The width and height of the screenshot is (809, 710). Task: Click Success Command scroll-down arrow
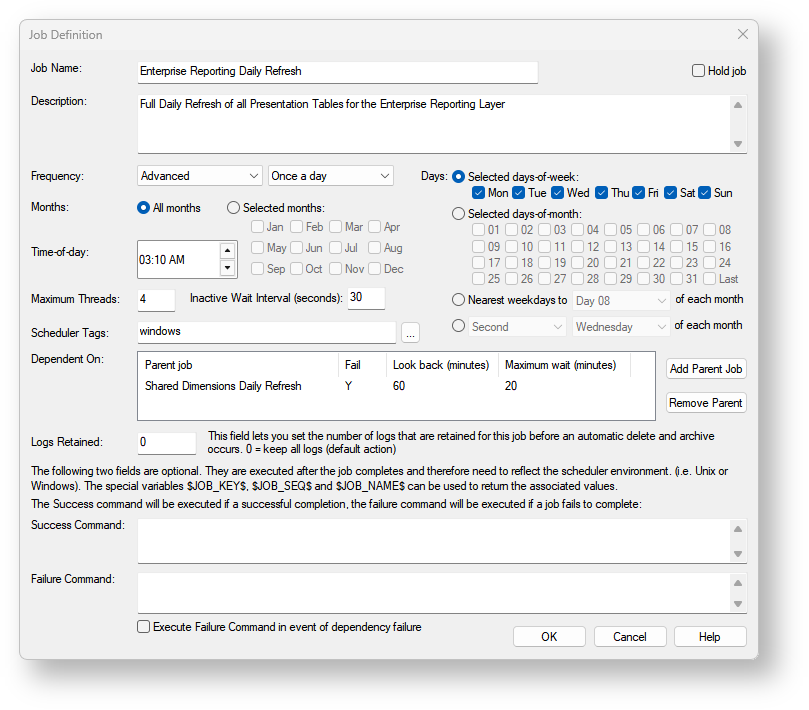(x=738, y=554)
